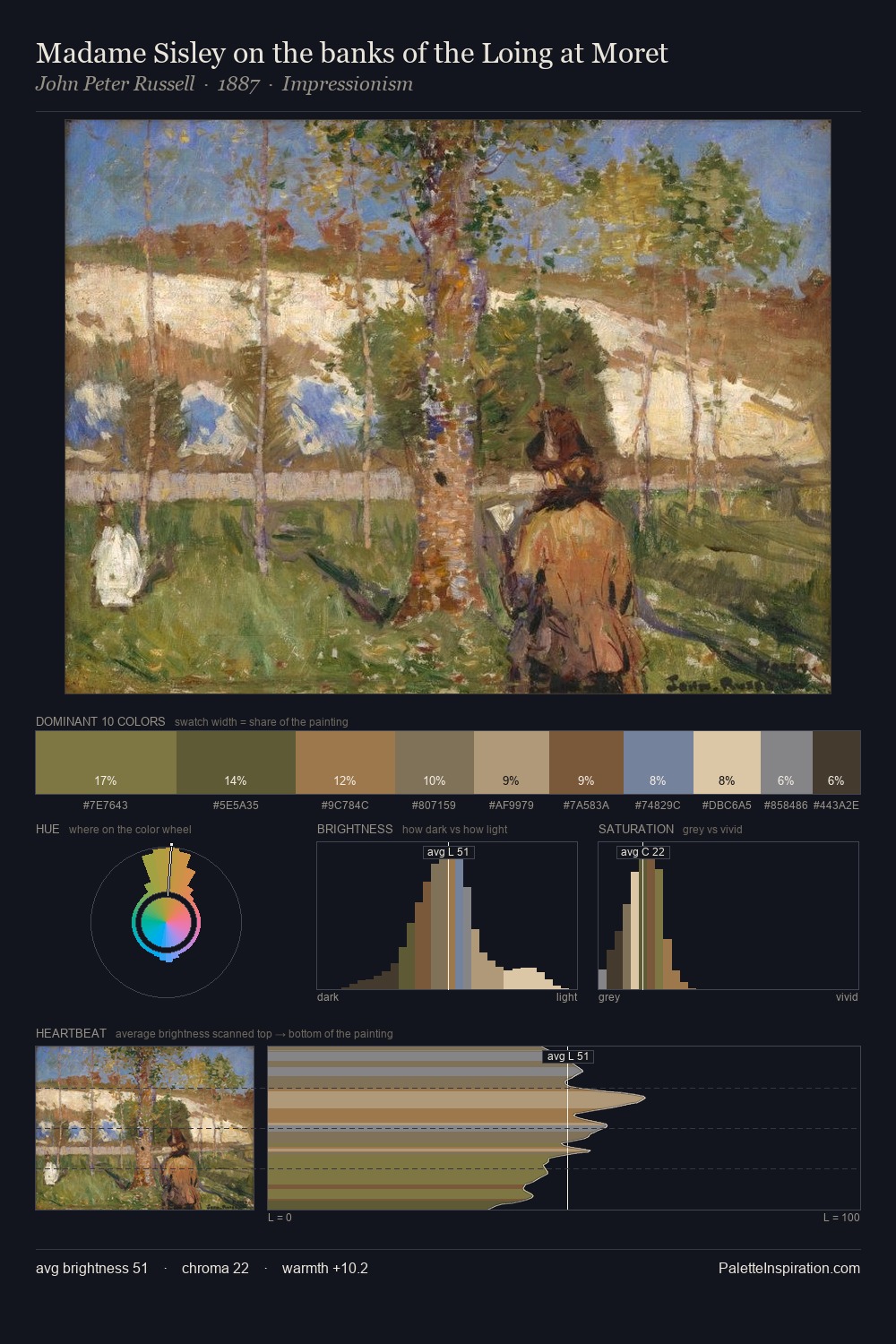
Task: Click 'swatch width = share of the painting'
Action: [262, 722]
